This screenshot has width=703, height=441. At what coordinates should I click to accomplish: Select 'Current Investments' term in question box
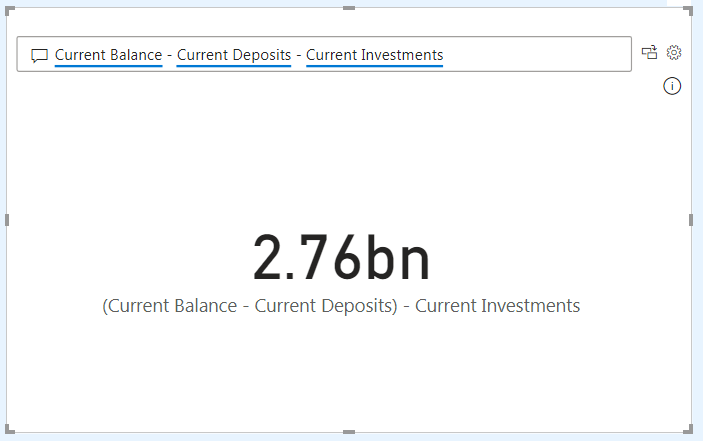coord(374,55)
